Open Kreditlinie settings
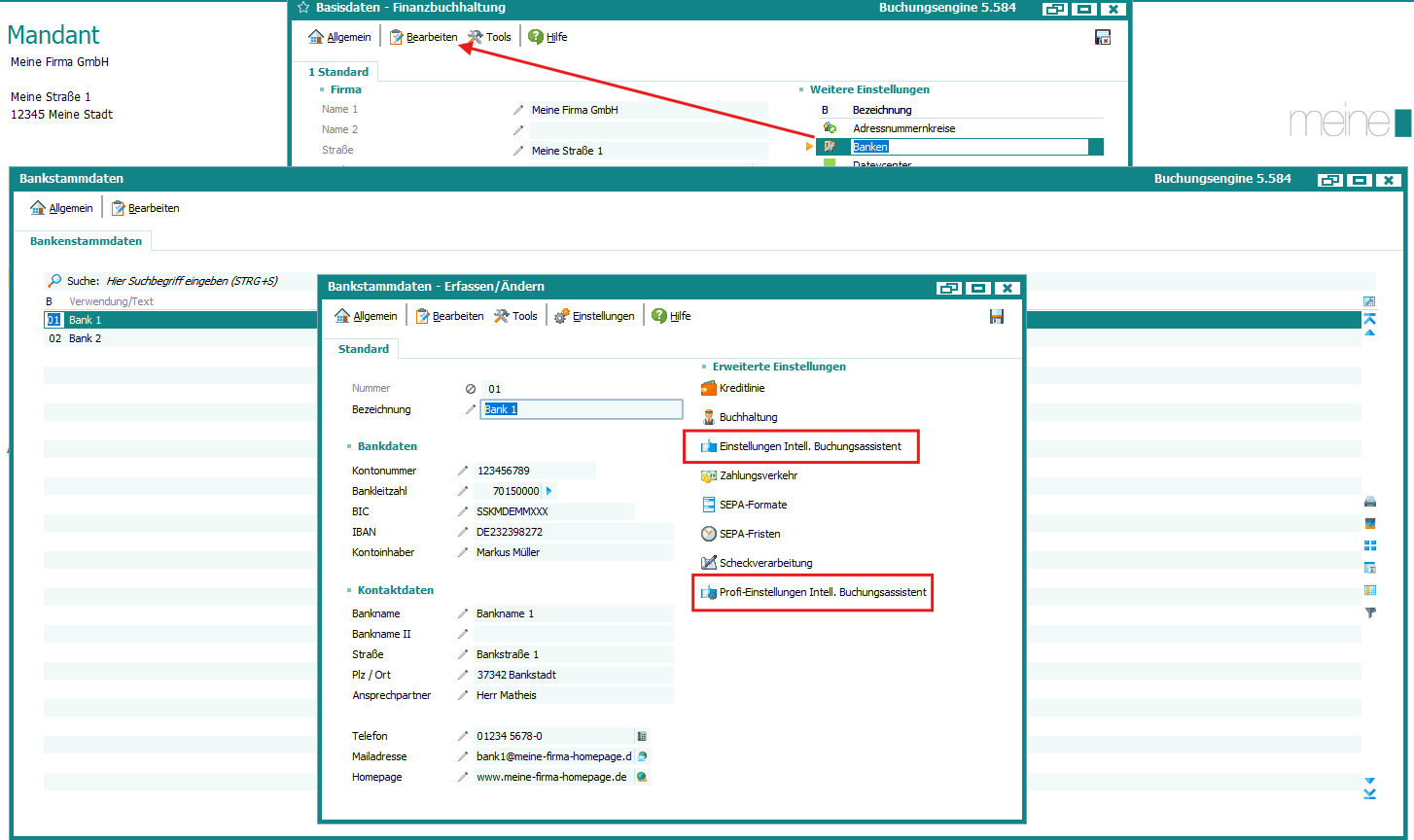This screenshot has height=840, width=1414. (741, 388)
